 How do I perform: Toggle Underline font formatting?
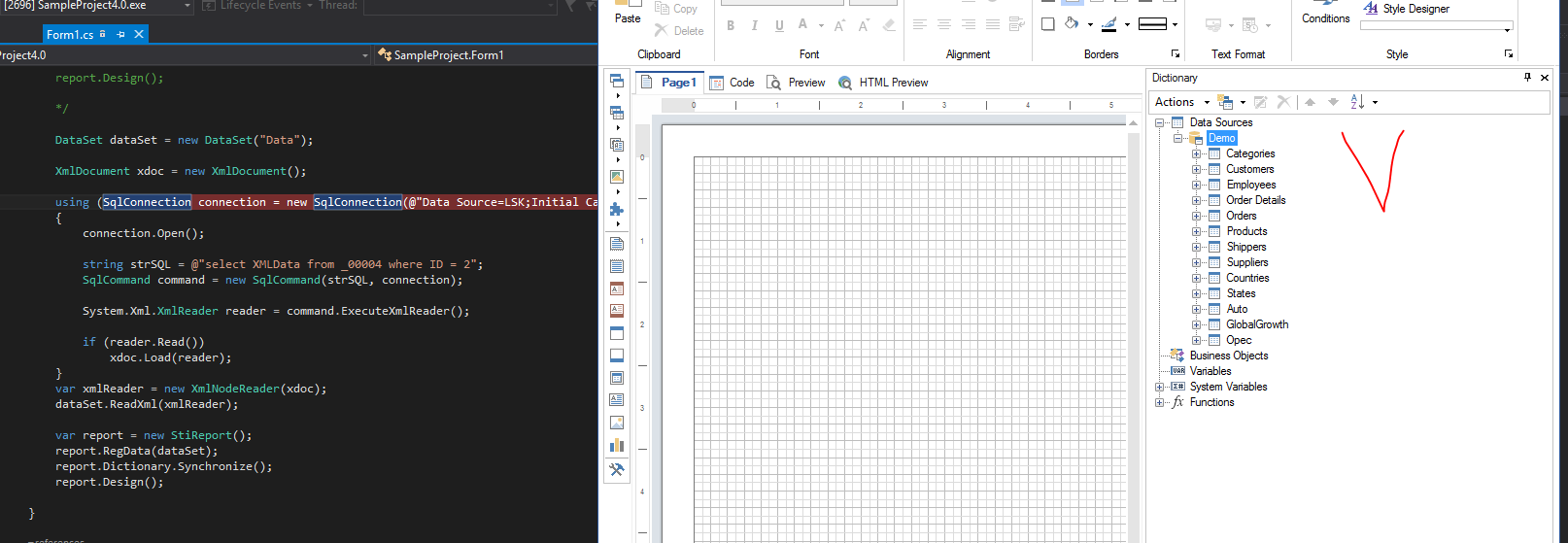pyautogui.click(x=779, y=25)
